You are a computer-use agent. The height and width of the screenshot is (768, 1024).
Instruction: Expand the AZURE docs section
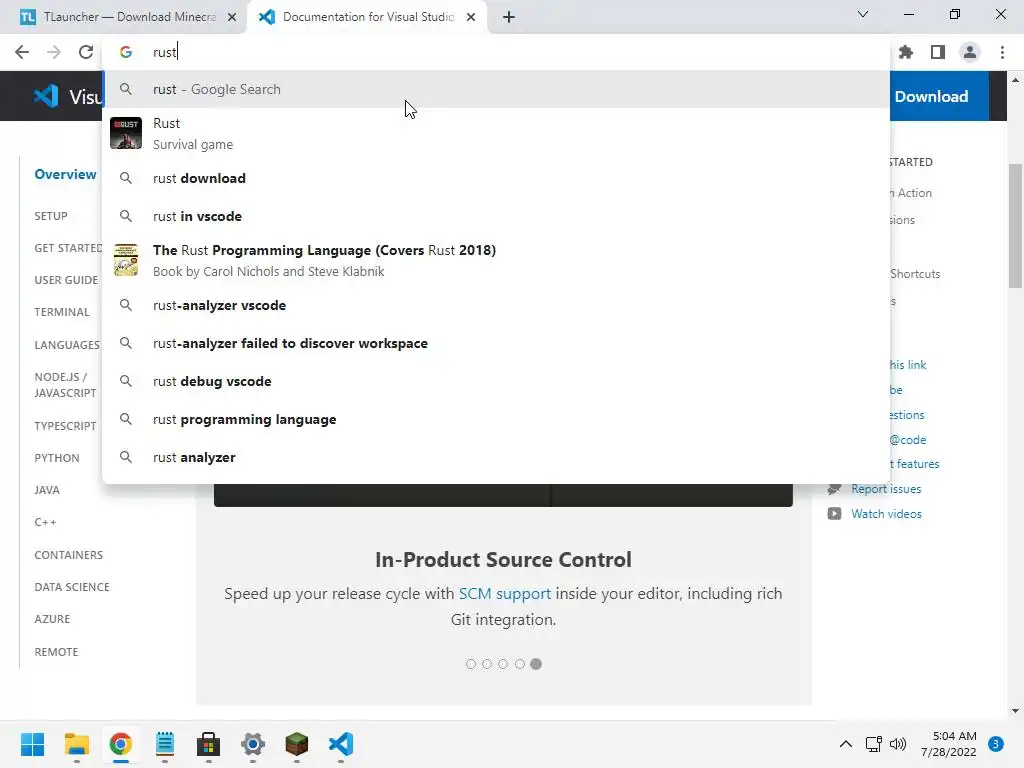tap(52, 619)
